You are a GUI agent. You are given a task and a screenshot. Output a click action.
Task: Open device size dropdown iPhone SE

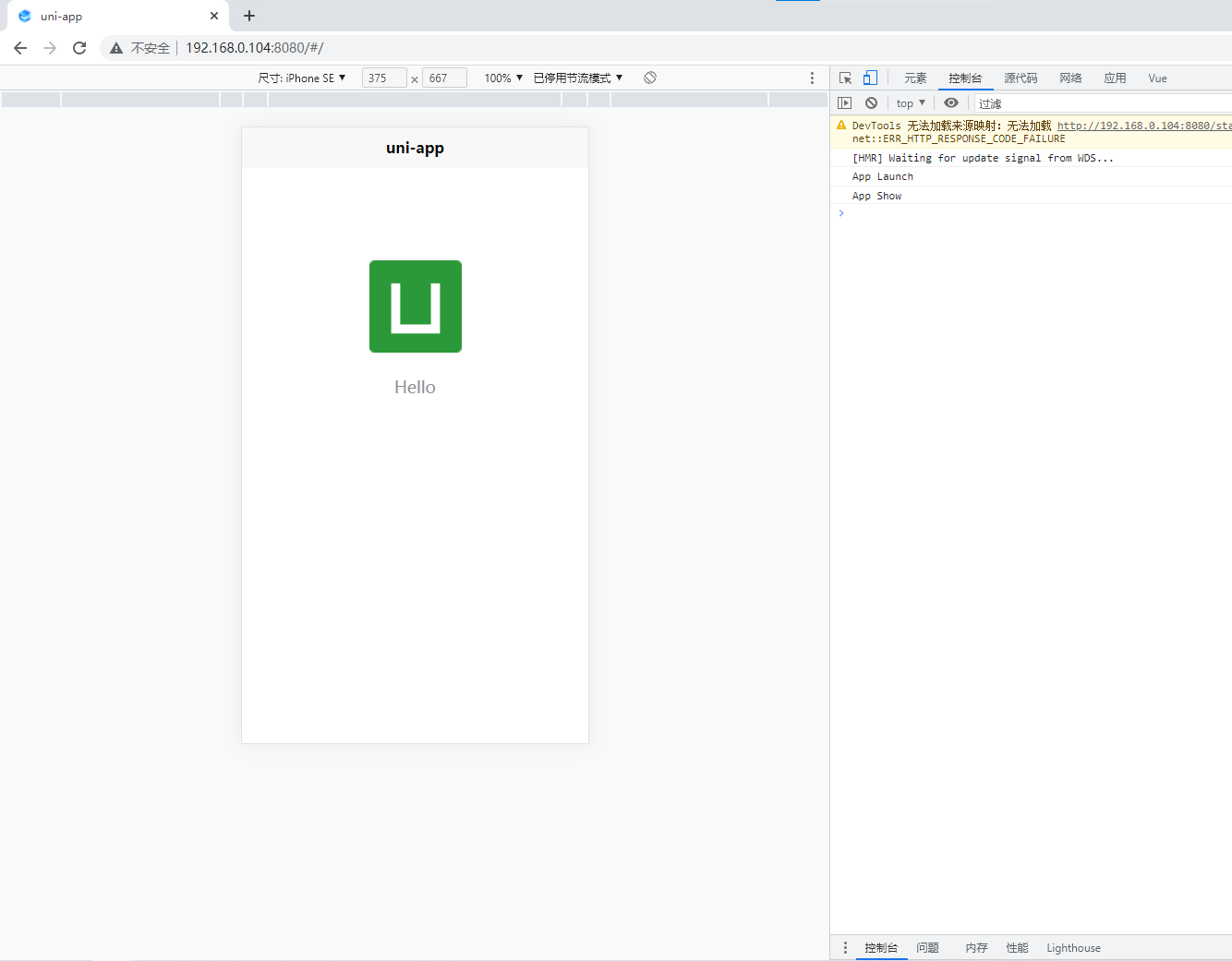(302, 78)
